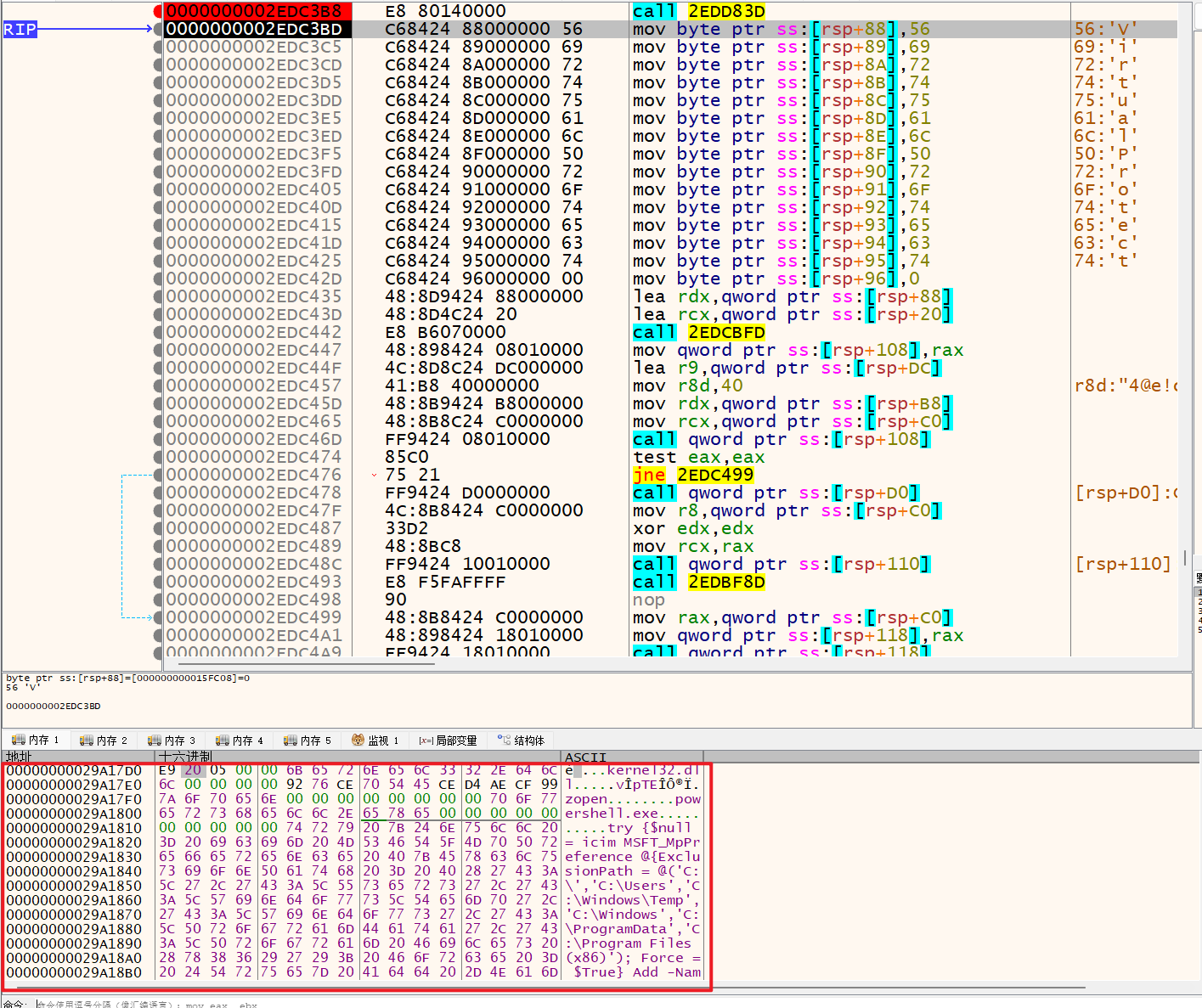Click the comment 56:'V' in comment column
This screenshot has height=1008, width=1202.
pos(1106,29)
